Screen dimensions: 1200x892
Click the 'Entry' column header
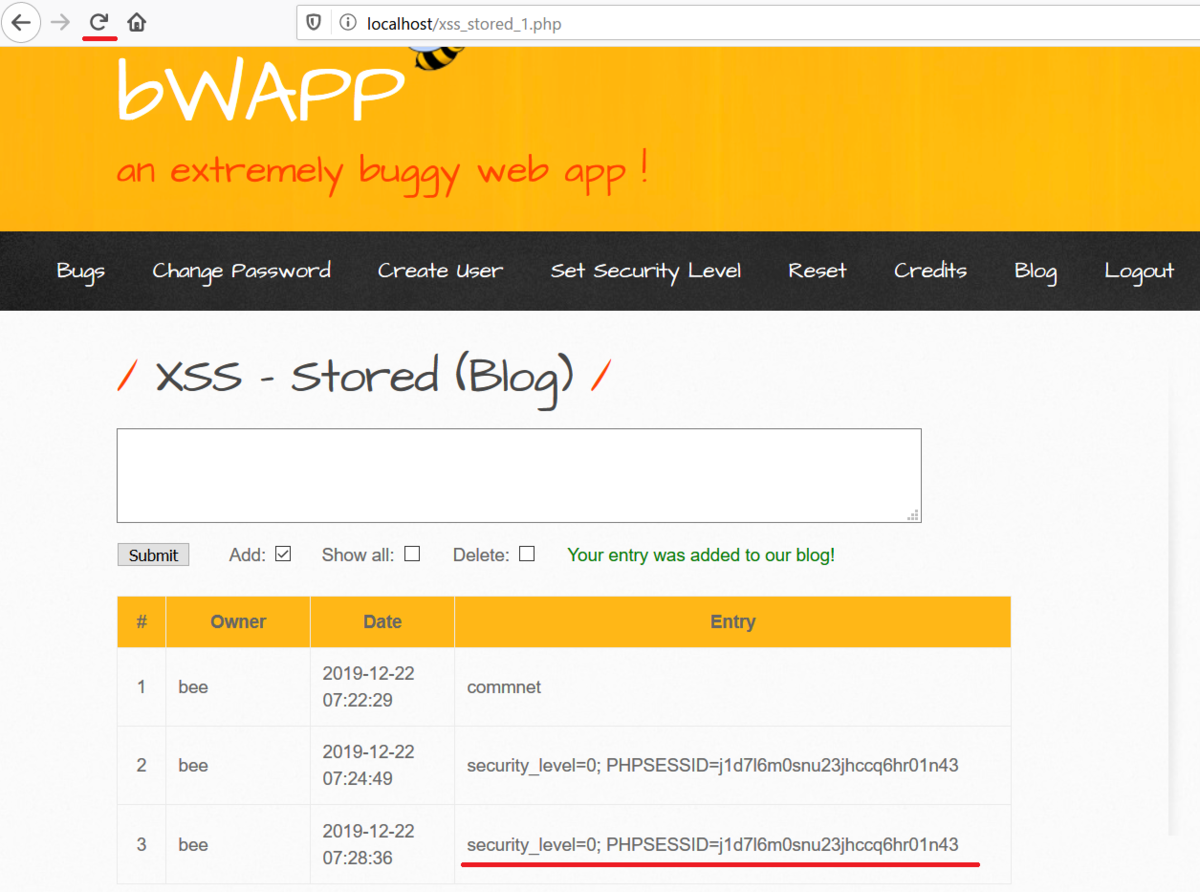(733, 622)
